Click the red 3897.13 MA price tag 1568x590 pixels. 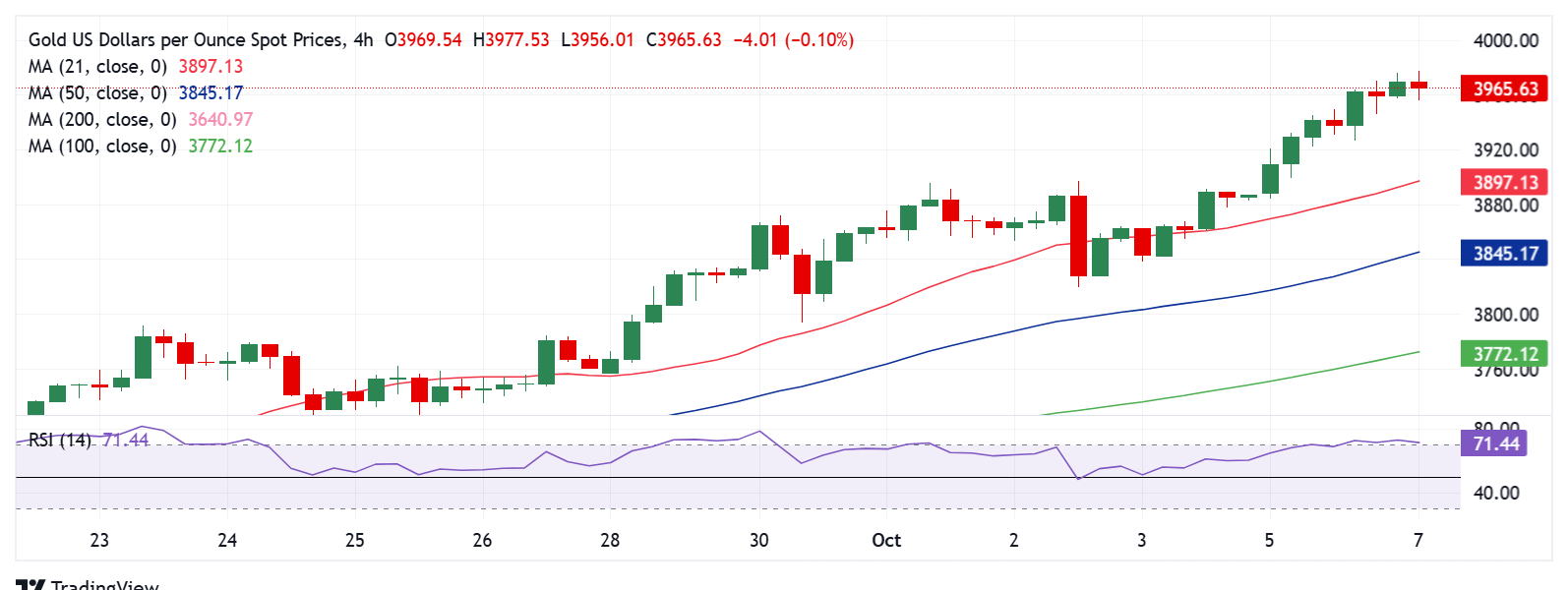coord(1504,182)
